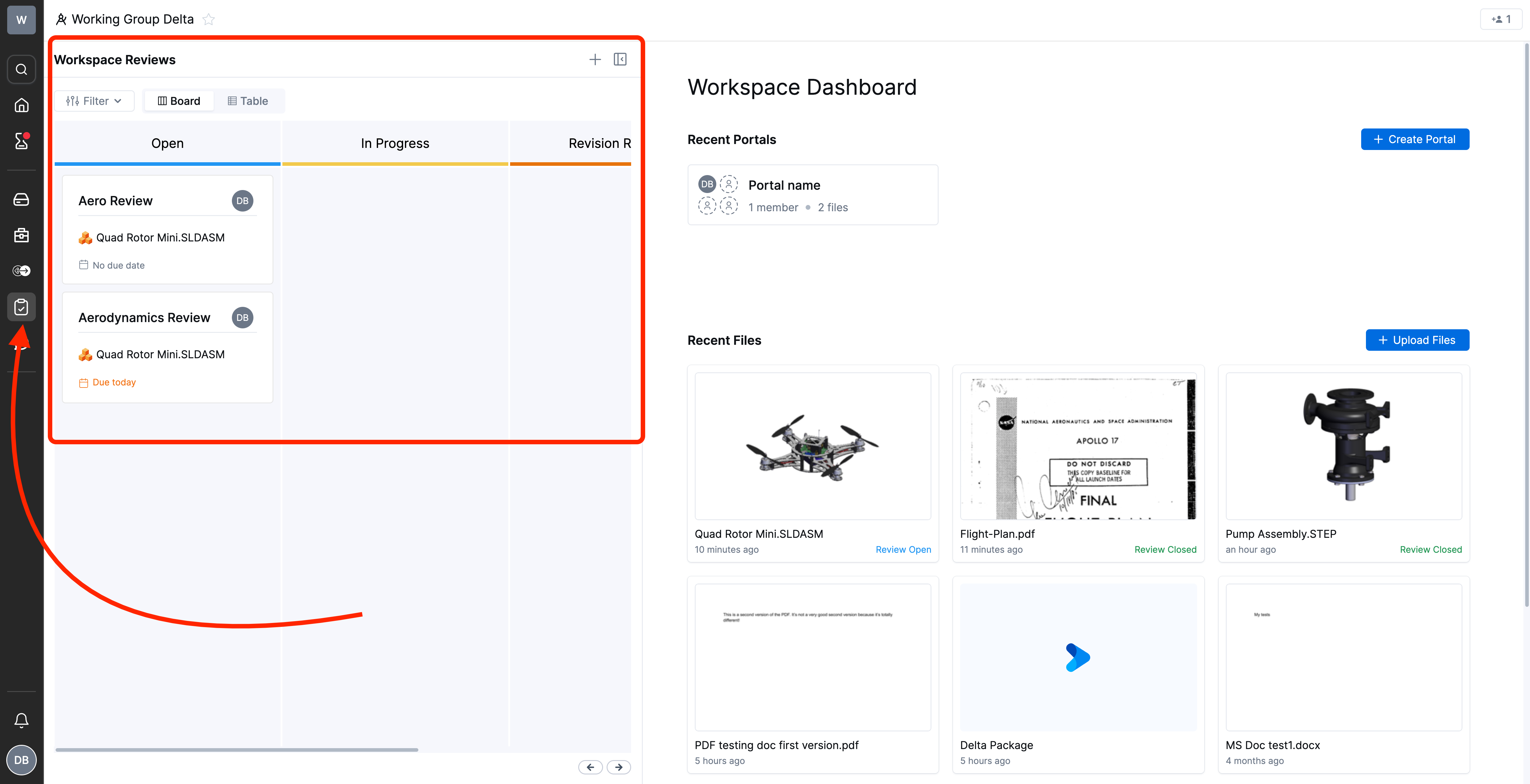The width and height of the screenshot is (1530, 784).
Task: Click Review Closed link on Flight-Plan.pdf
Action: 1165,550
